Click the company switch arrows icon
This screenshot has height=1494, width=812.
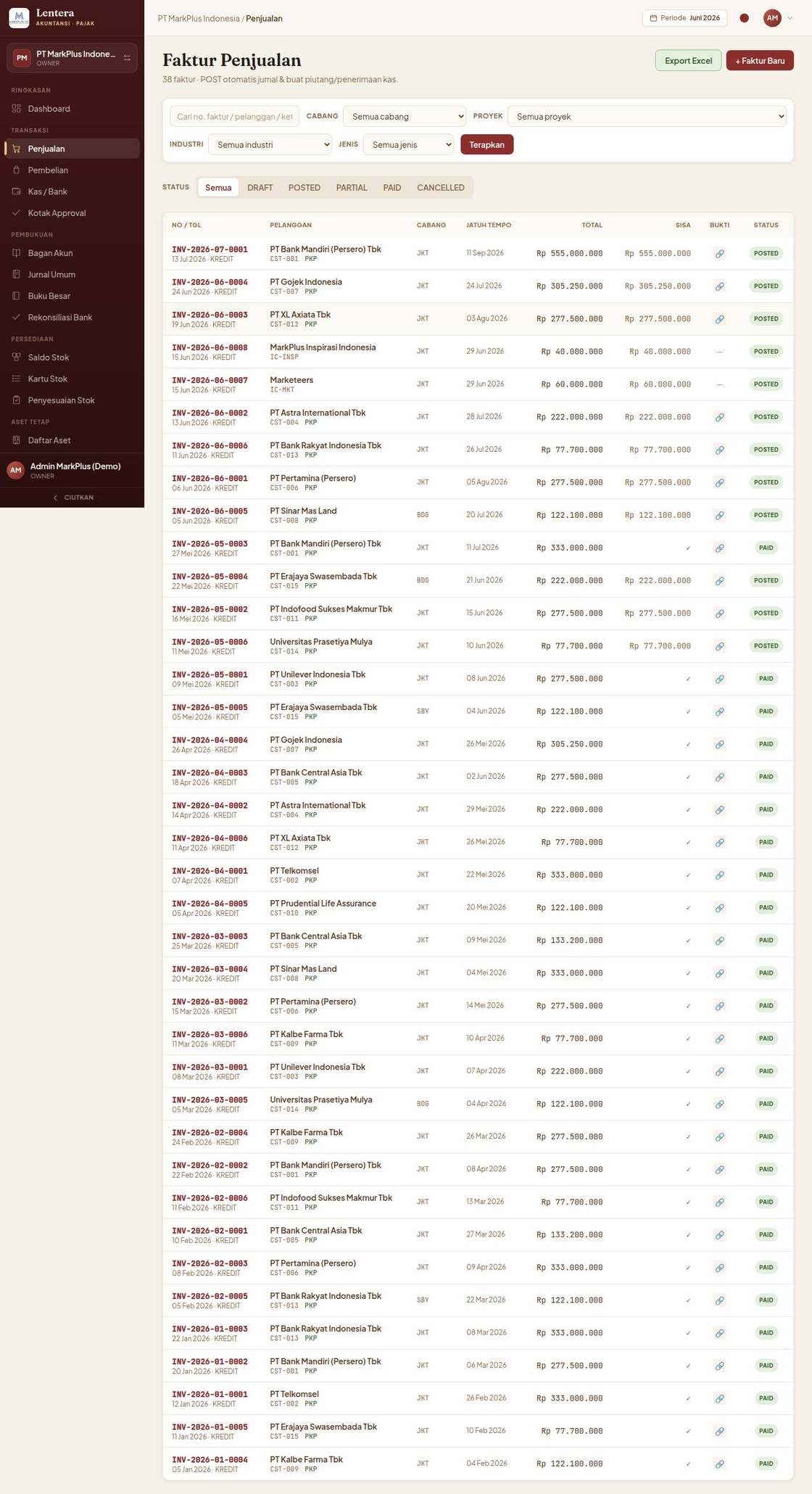click(127, 58)
